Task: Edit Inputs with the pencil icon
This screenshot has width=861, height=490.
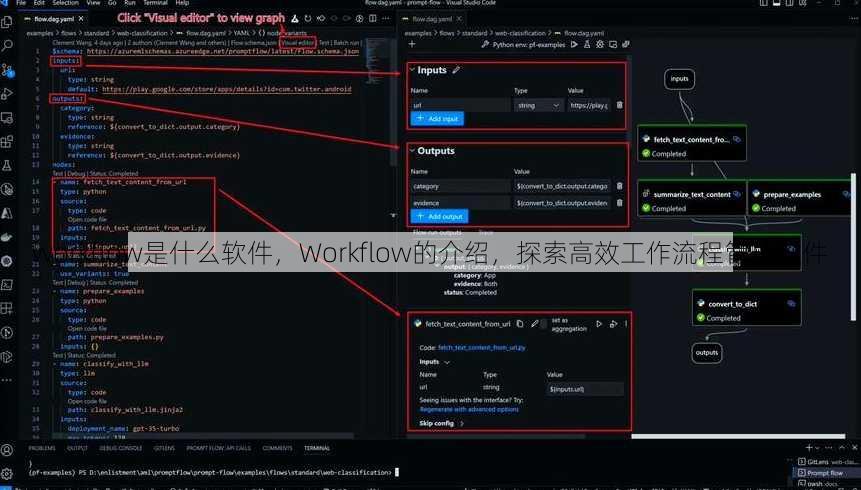Action: [x=456, y=70]
